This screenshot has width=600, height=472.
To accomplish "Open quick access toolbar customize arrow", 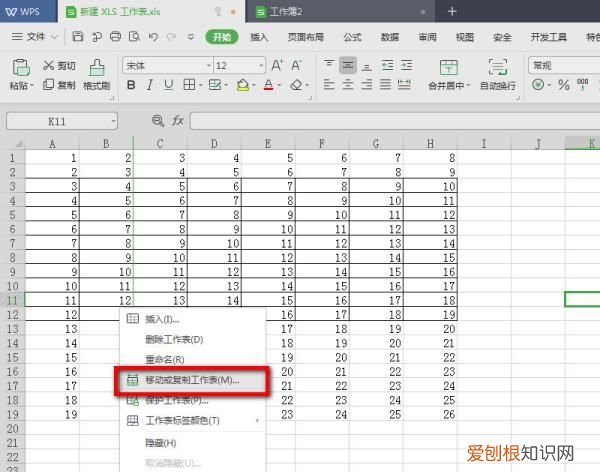I will [x=191, y=37].
